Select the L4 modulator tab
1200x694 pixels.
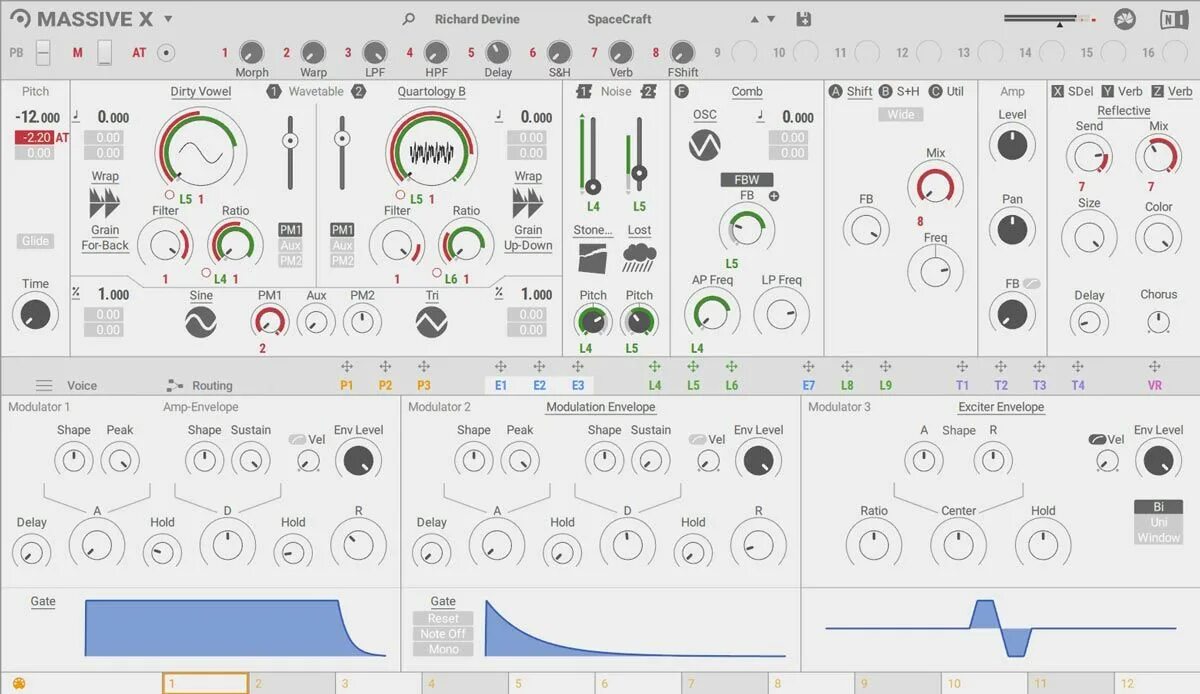[655, 385]
